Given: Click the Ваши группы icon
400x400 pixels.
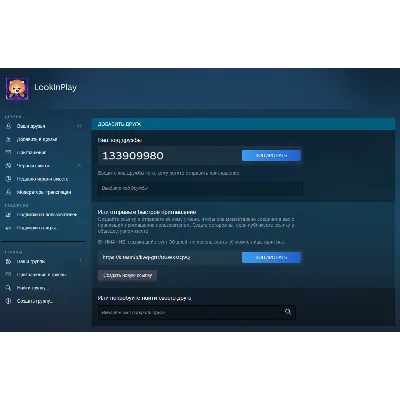Looking at the screenshot, I should [9, 261].
